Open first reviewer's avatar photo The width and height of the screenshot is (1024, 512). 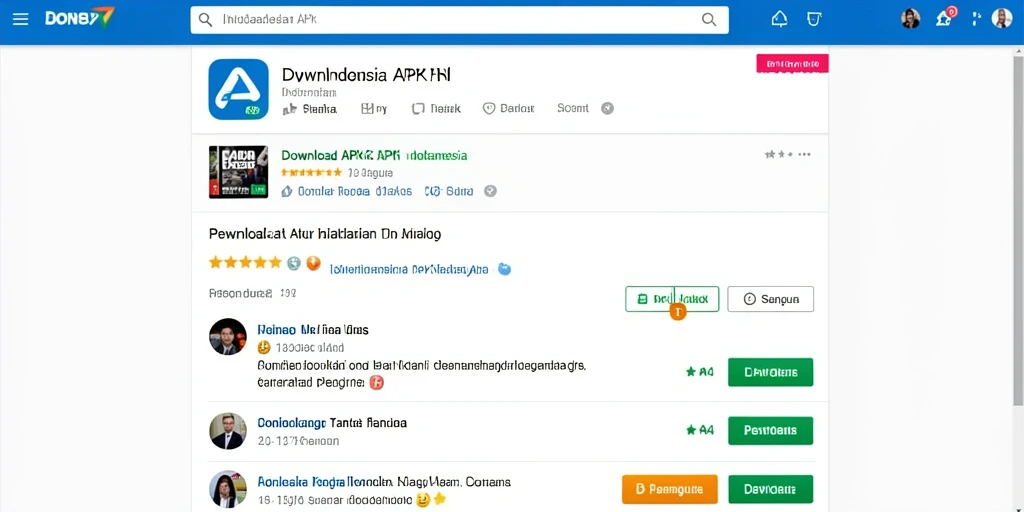pos(228,337)
